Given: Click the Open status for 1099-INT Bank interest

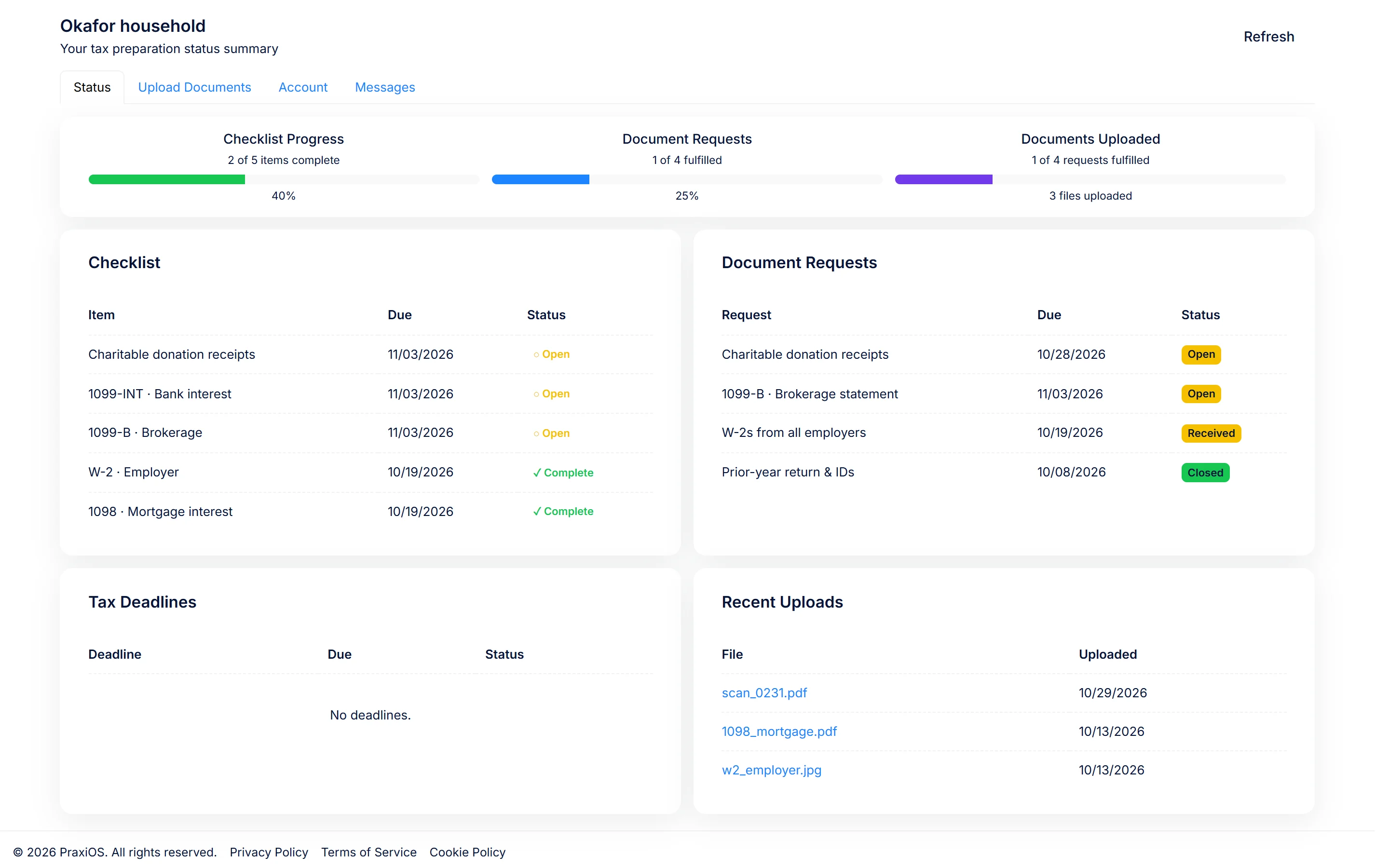Looking at the screenshot, I should click(x=551, y=394).
